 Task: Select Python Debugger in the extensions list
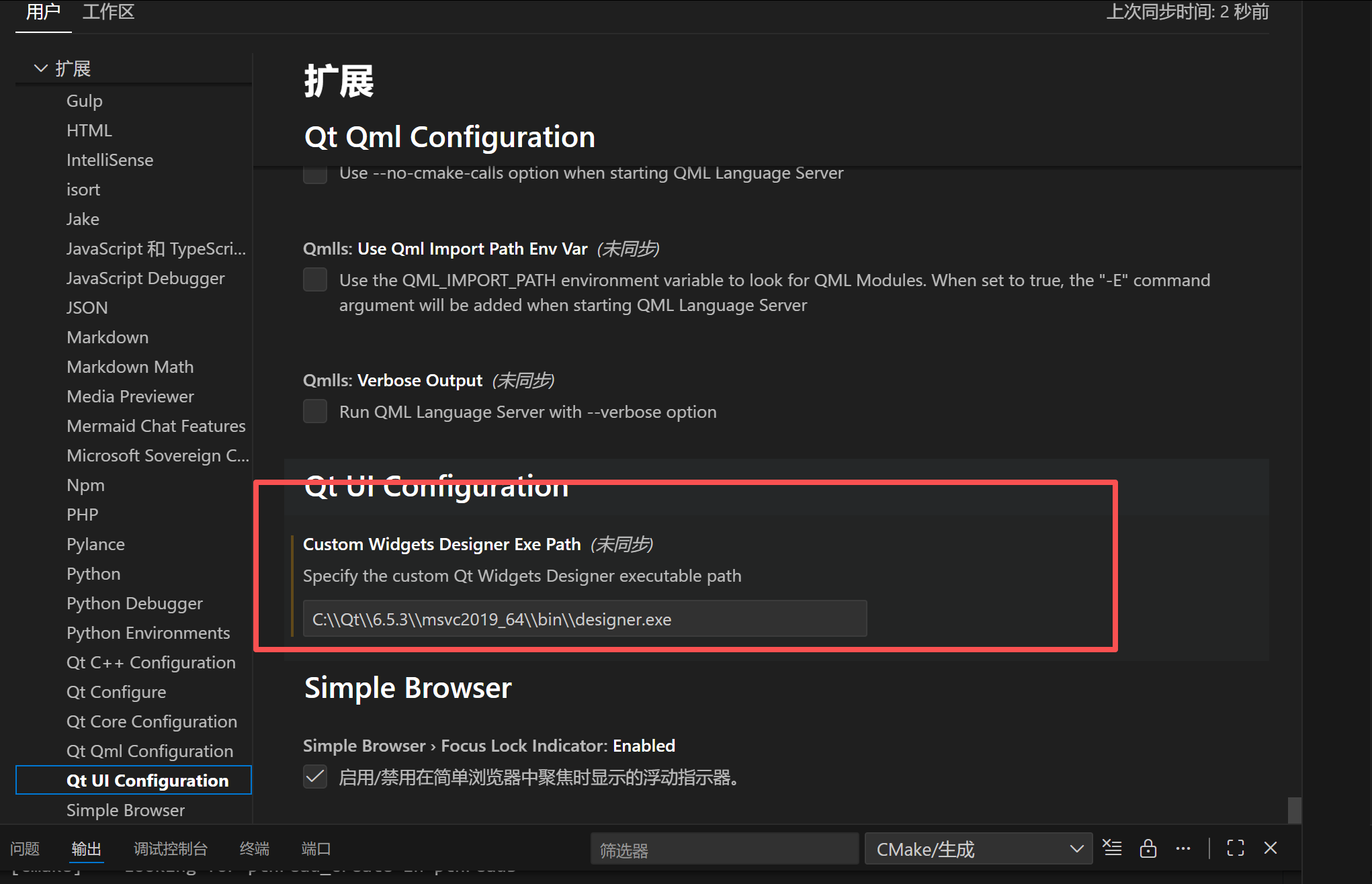[134, 603]
